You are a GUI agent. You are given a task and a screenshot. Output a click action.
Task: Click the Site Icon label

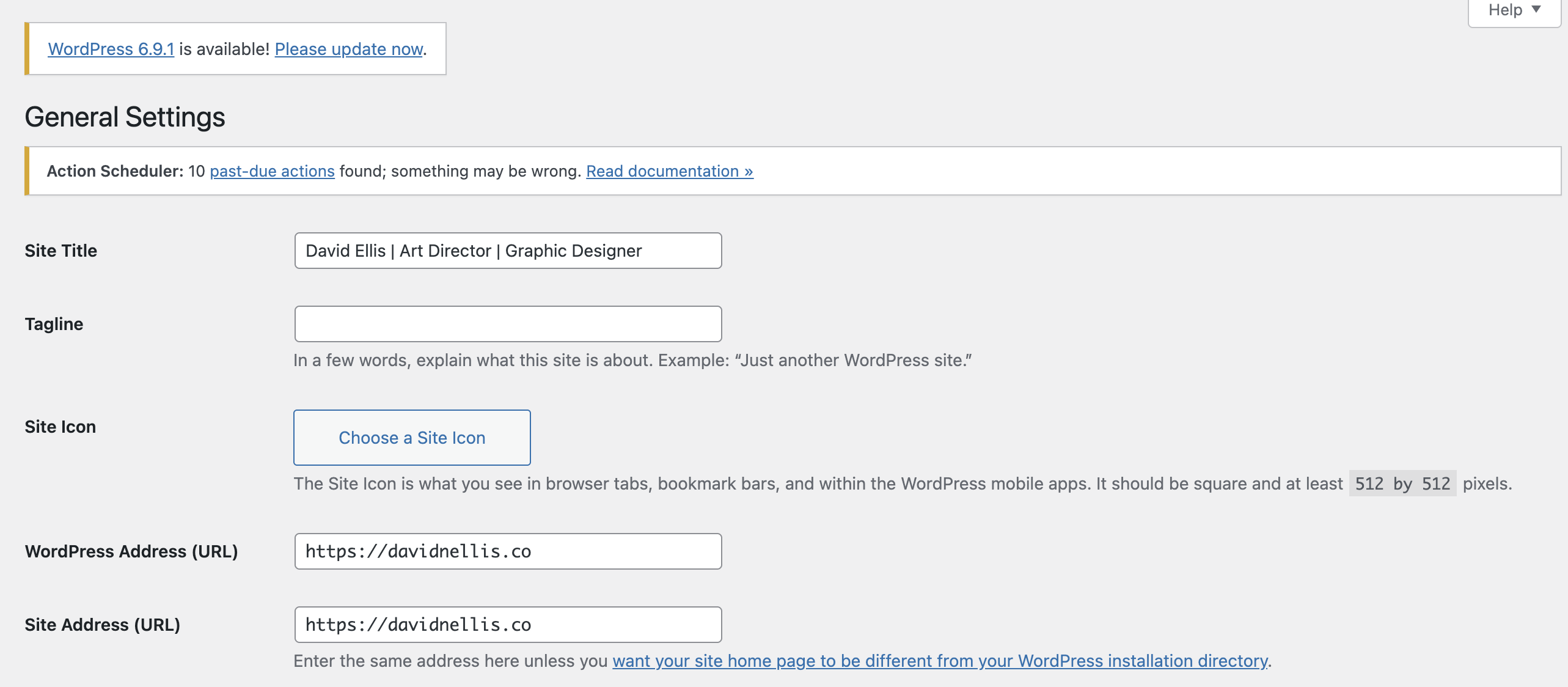coord(60,427)
